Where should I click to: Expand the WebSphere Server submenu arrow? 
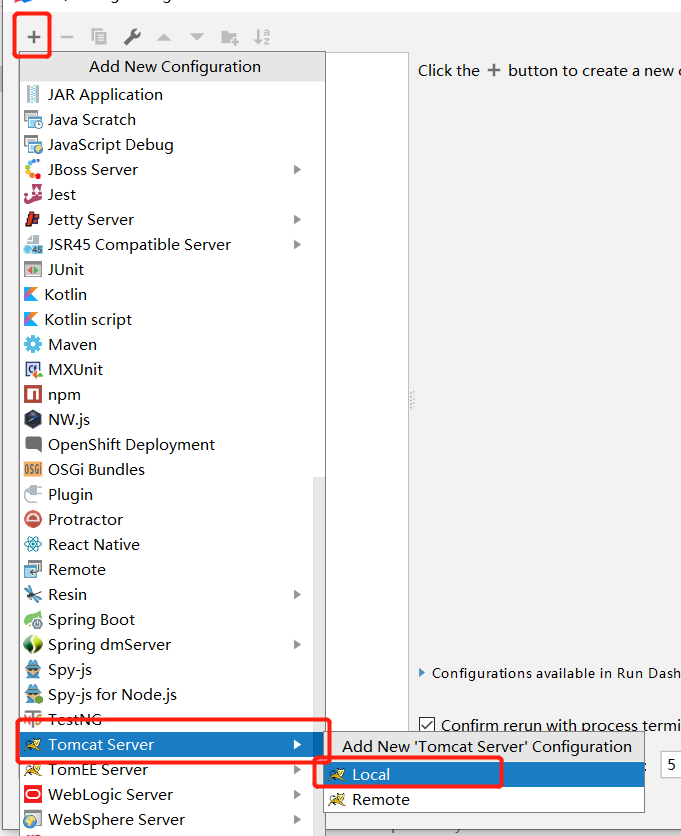(x=297, y=819)
